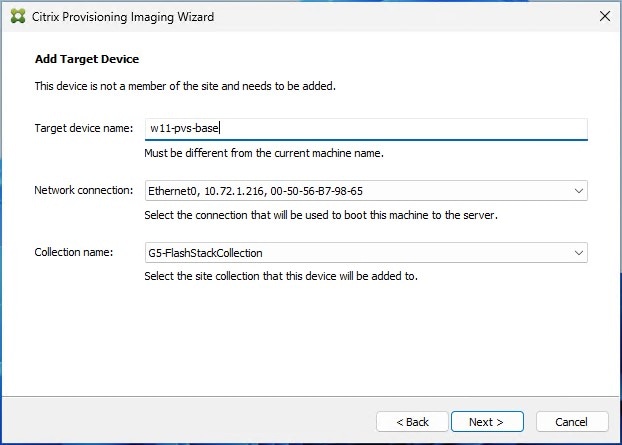
Task: Close the Imaging Wizard window
Action: point(605,16)
